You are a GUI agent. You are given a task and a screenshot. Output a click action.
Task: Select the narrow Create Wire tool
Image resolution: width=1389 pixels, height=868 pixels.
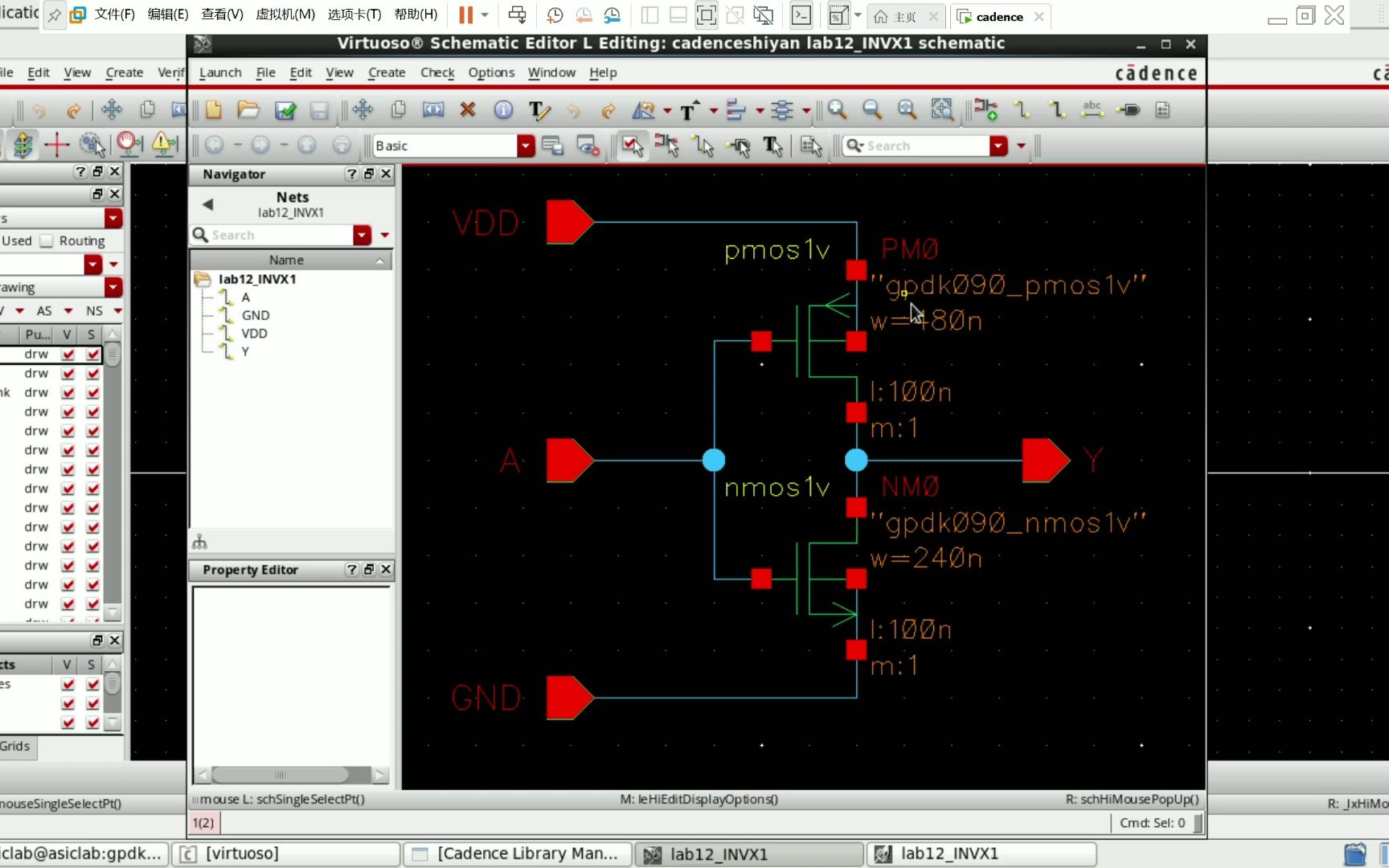tap(1022, 109)
